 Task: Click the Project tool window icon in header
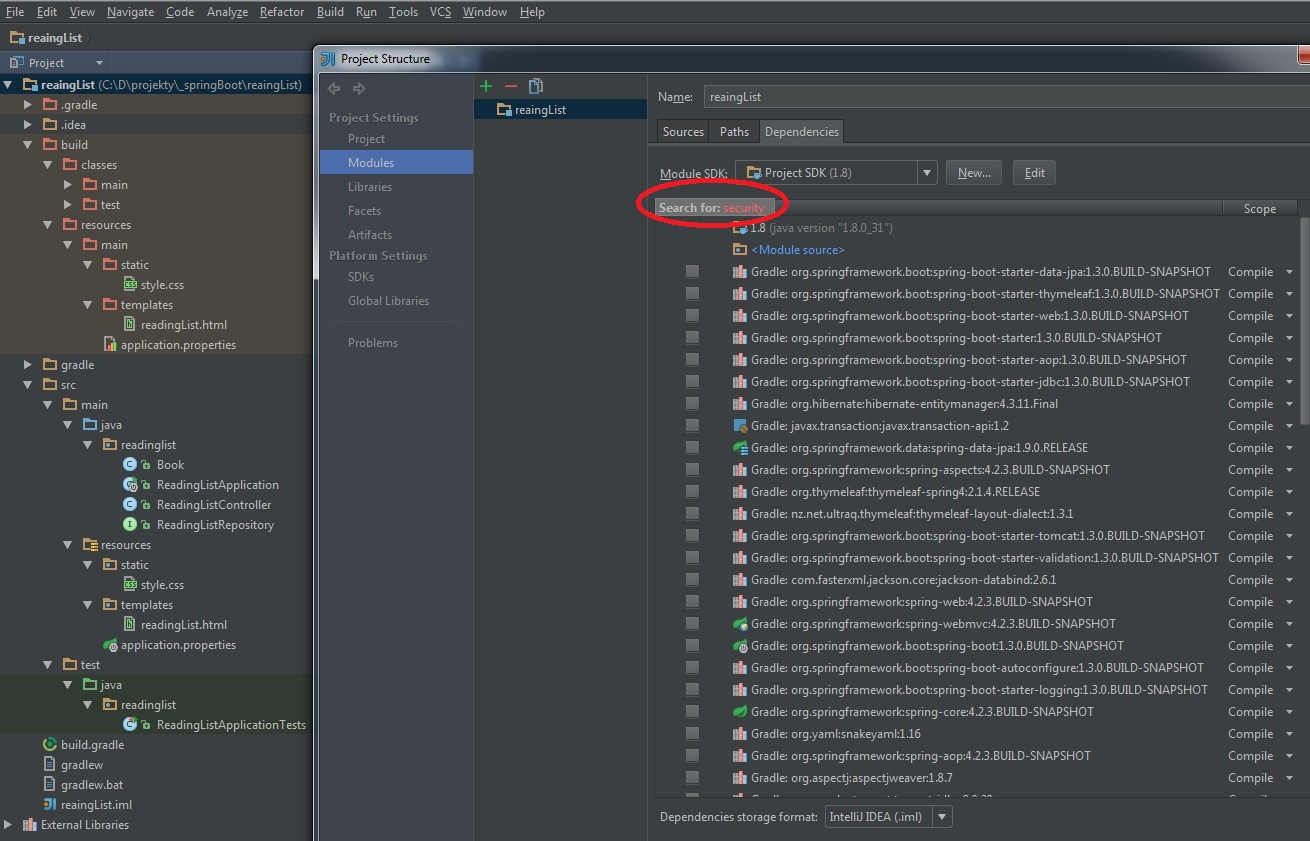point(16,63)
